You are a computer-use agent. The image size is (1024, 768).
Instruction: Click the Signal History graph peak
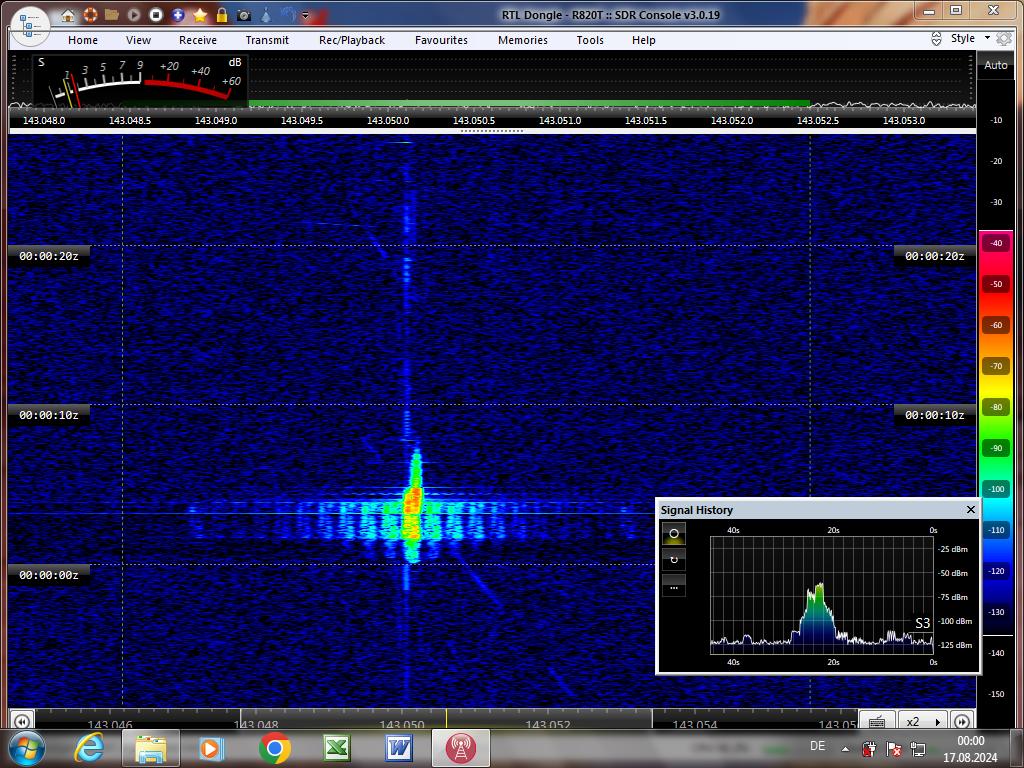818,588
